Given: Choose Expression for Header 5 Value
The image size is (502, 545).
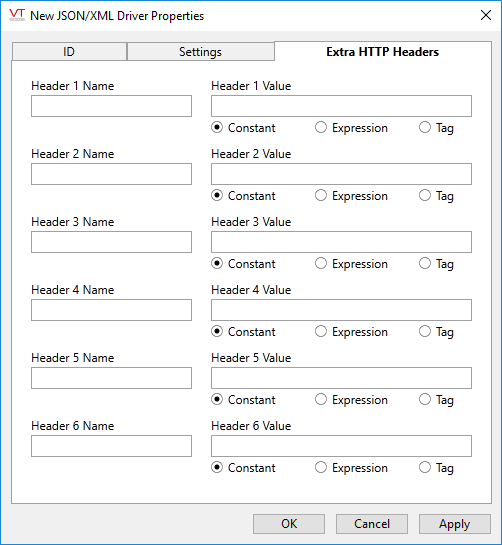Looking at the screenshot, I should [x=351, y=400].
